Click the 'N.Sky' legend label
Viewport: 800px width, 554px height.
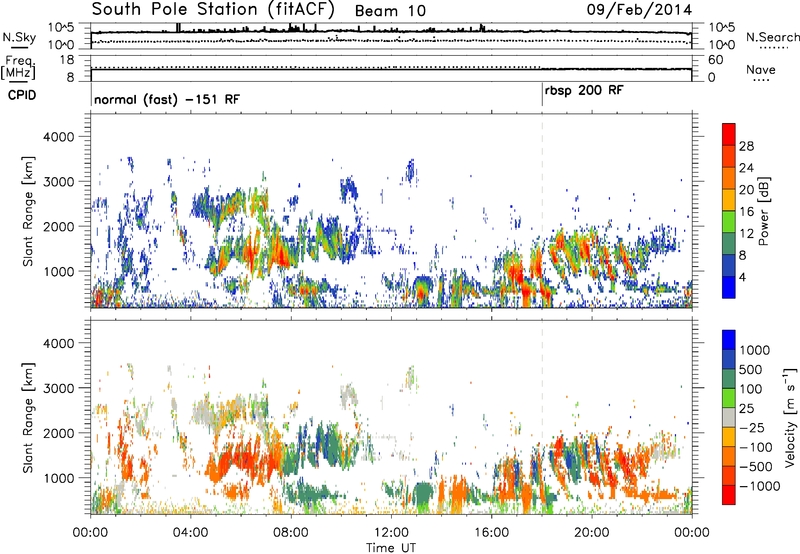[x=19, y=37]
